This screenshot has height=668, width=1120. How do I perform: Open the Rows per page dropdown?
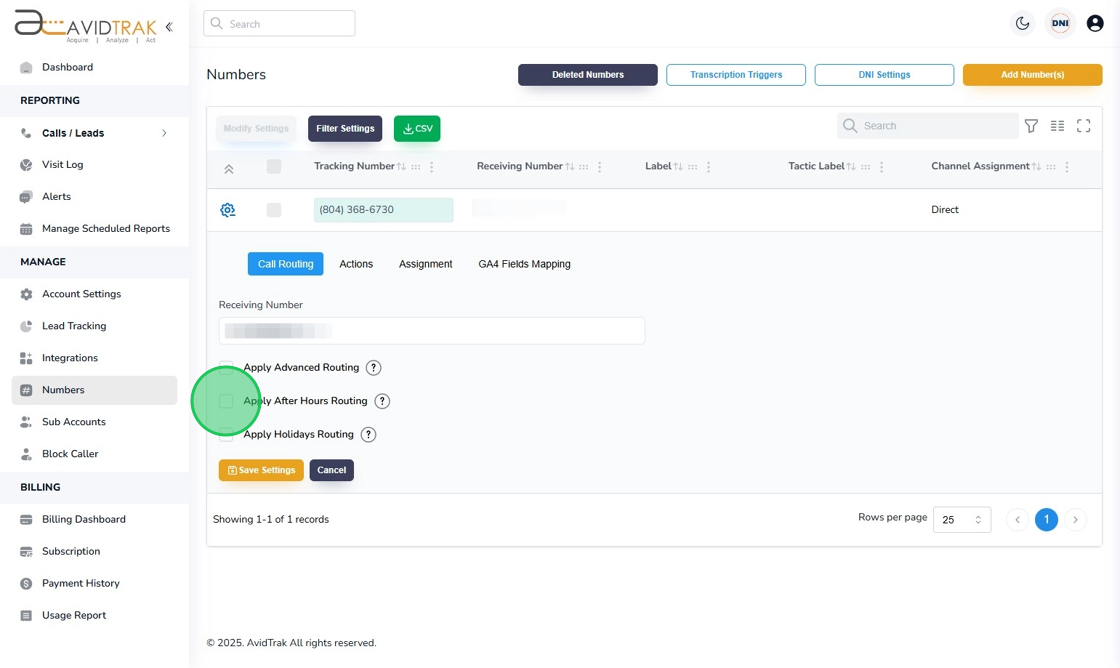click(961, 519)
